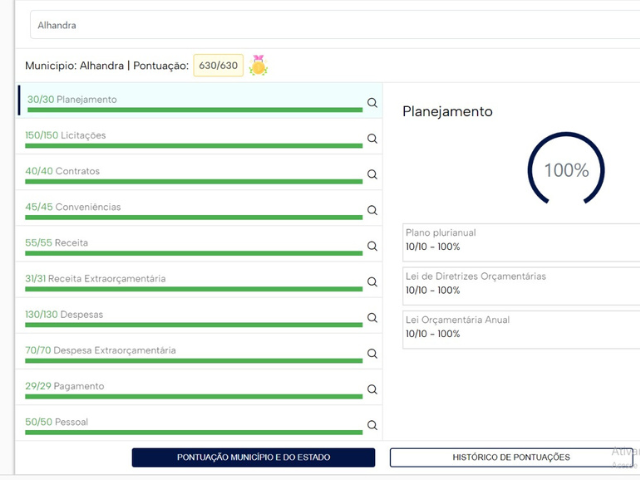The height and width of the screenshot is (480, 640).
Task: View Despesa Extraorçamentária via magnifier icon
Action: pyautogui.click(x=372, y=354)
